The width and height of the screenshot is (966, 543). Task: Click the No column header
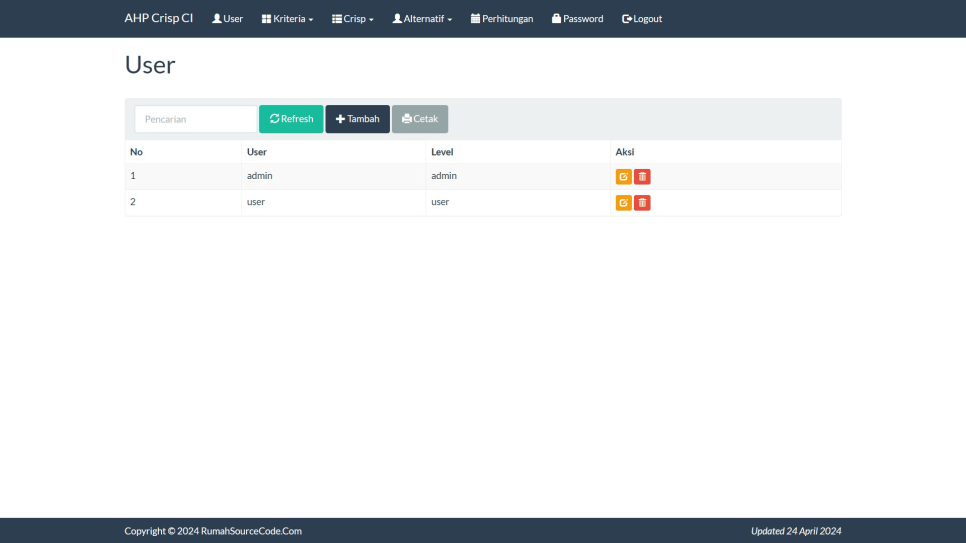point(136,152)
